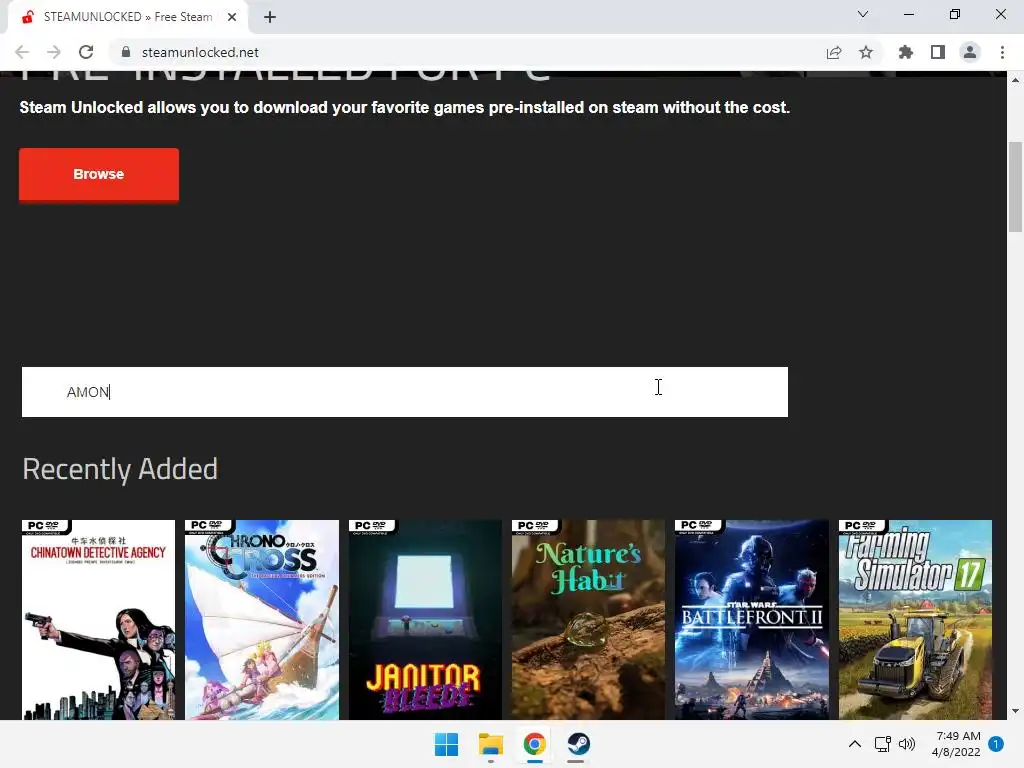Image resolution: width=1024 pixels, height=768 pixels.
Task: Click page vertical scrollbar thumb
Action: pyautogui.click(x=1015, y=187)
